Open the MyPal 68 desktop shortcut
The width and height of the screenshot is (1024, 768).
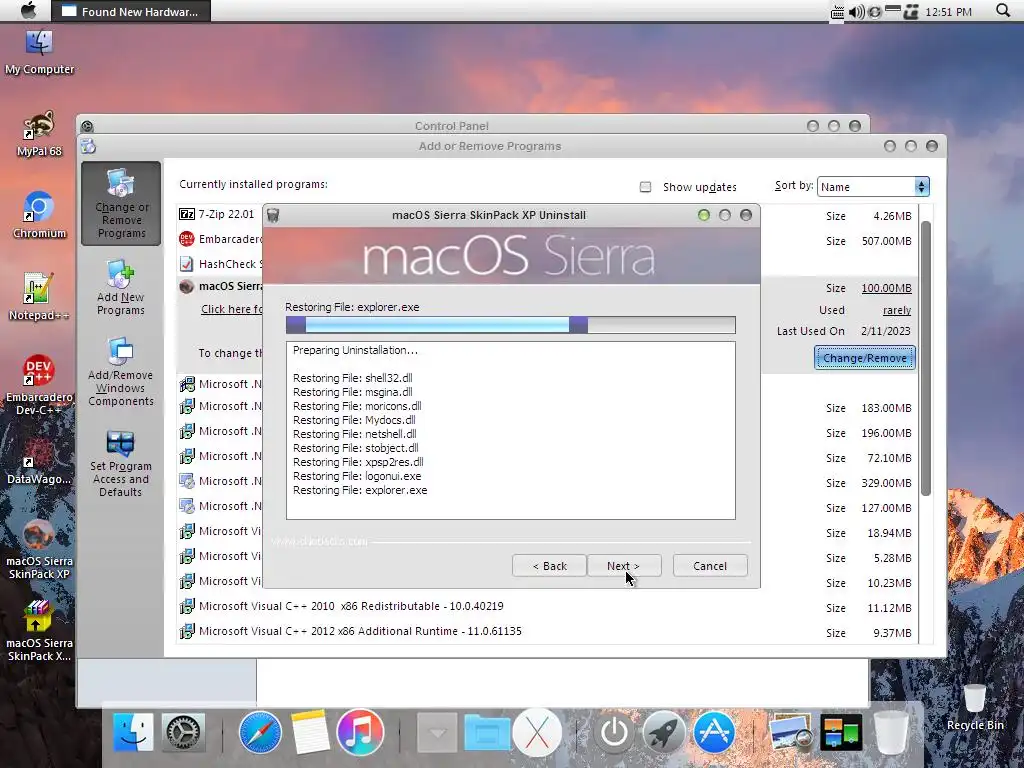click(x=39, y=134)
